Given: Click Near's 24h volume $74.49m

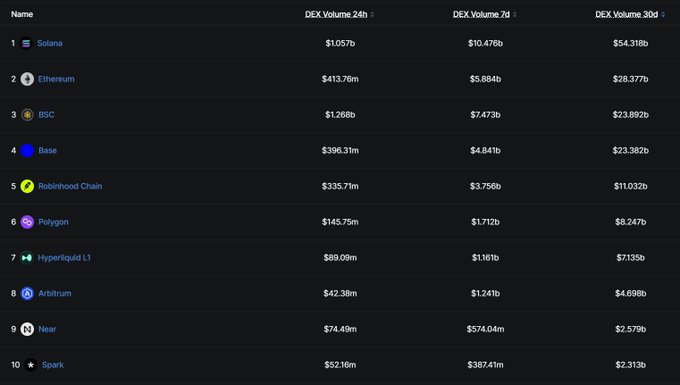Looking at the screenshot, I should click(340, 329).
